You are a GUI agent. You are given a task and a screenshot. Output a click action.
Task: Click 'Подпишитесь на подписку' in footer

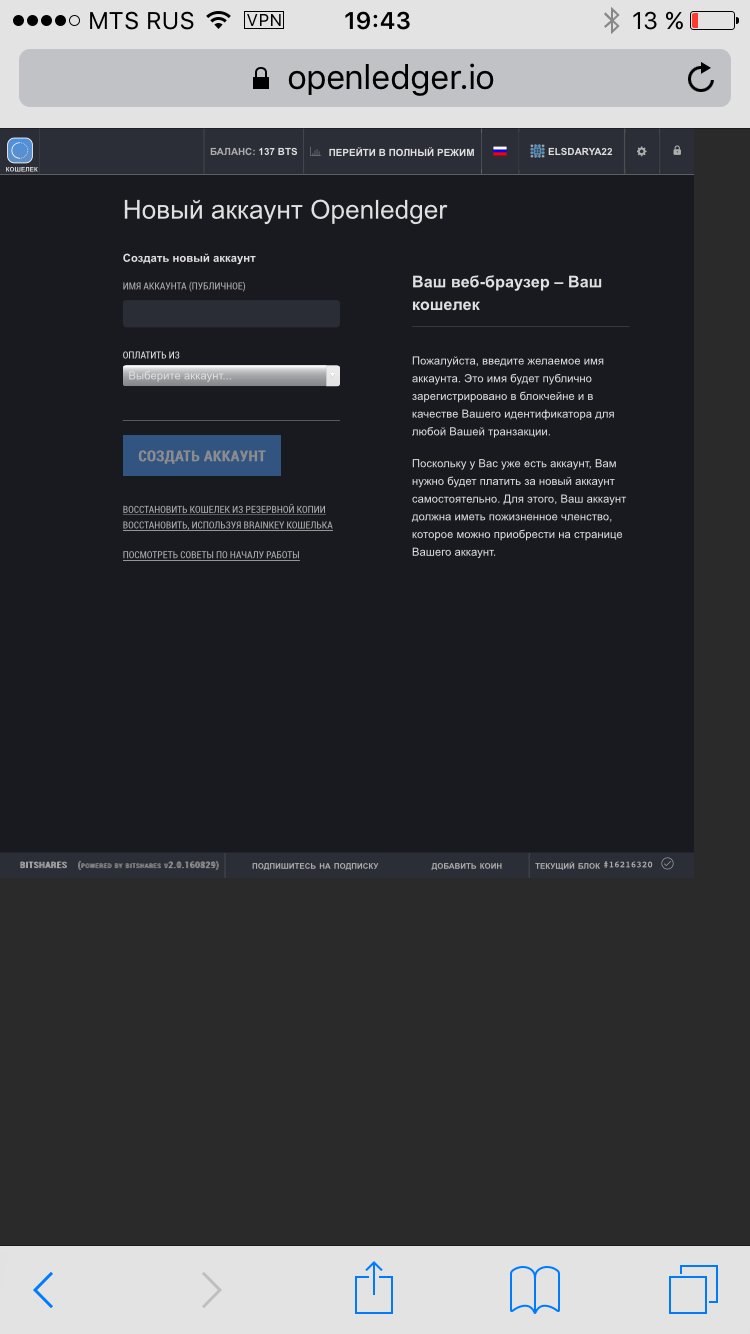315,865
